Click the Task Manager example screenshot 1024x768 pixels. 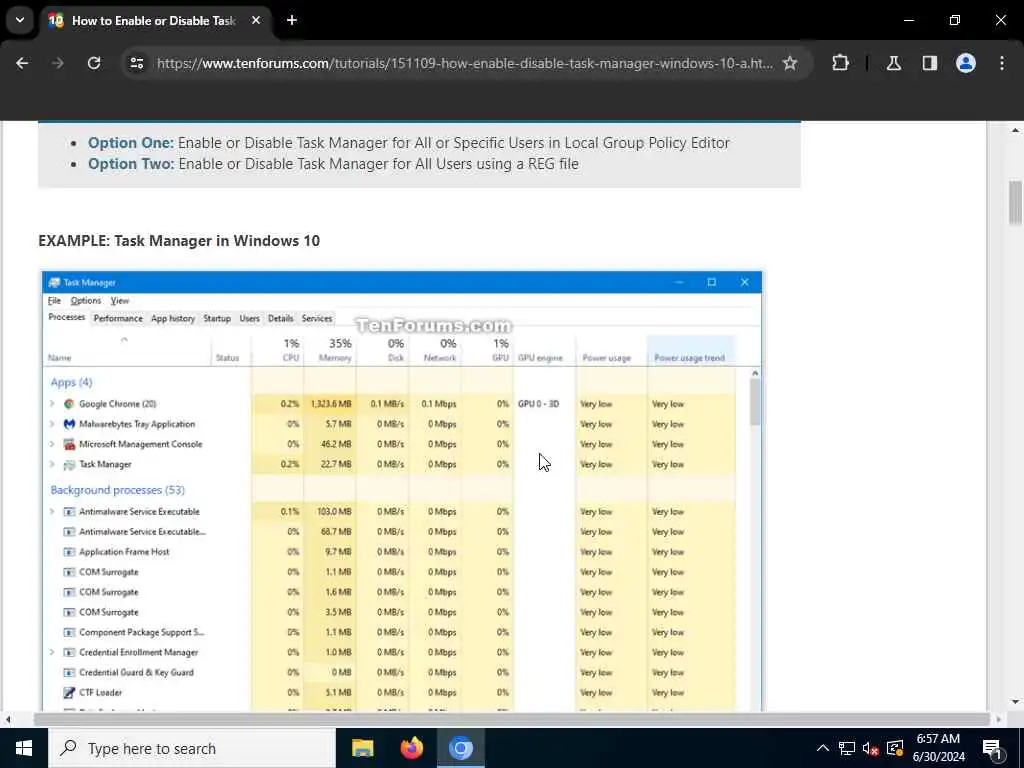pos(402,490)
